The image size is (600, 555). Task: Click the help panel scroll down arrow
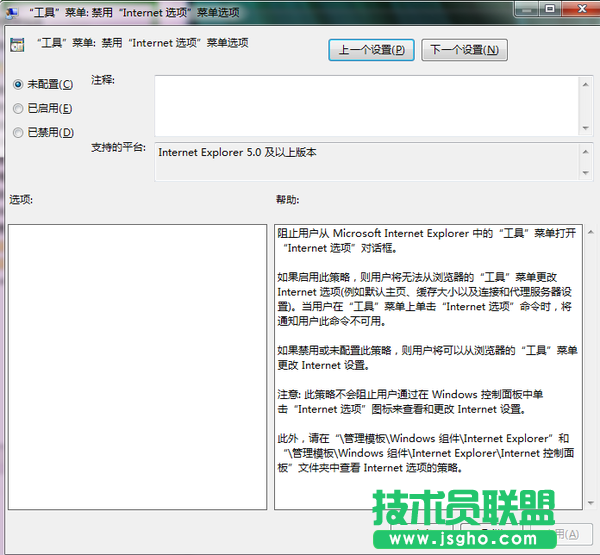[x=591, y=503]
